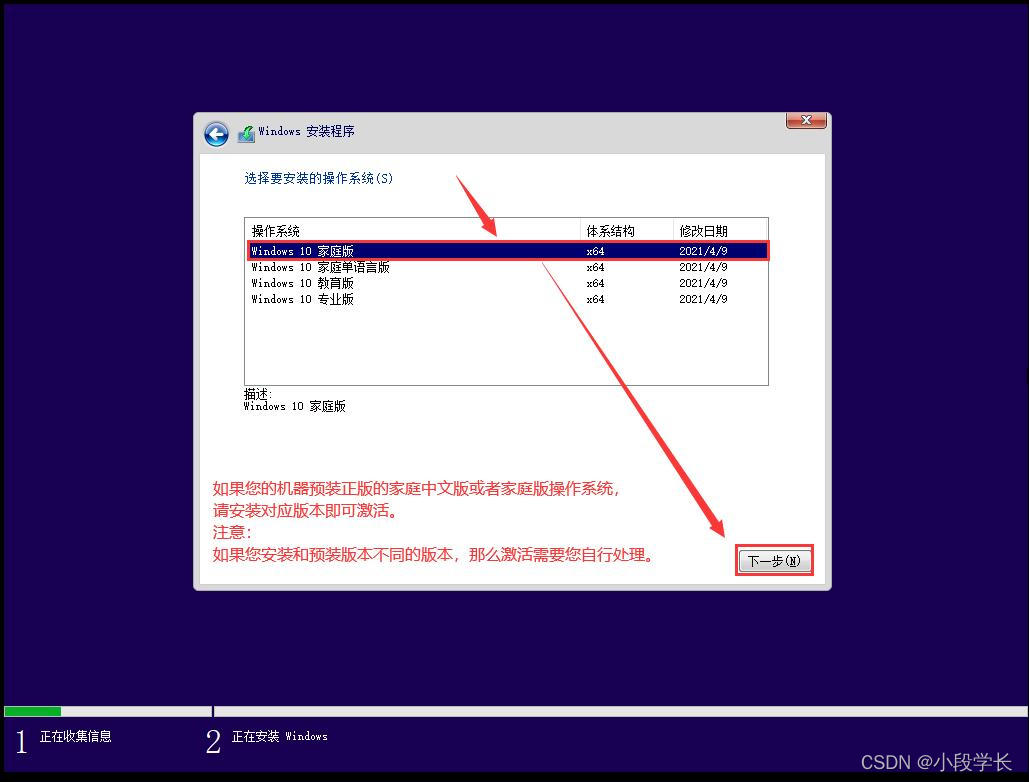The height and width of the screenshot is (782, 1029).
Task: Click step 2 正在安装 Windows label
Action: pos(280,736)
